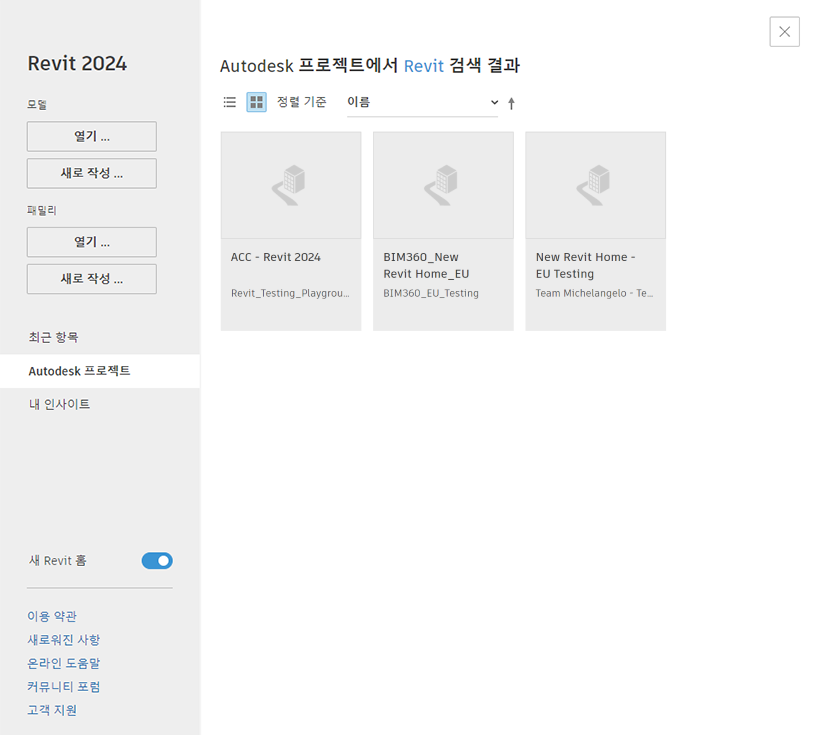Image resolution: width=820 pixels, height=735 pixels.
Task: Click 새로 작성 button under 모델
Action: point(92,173)
